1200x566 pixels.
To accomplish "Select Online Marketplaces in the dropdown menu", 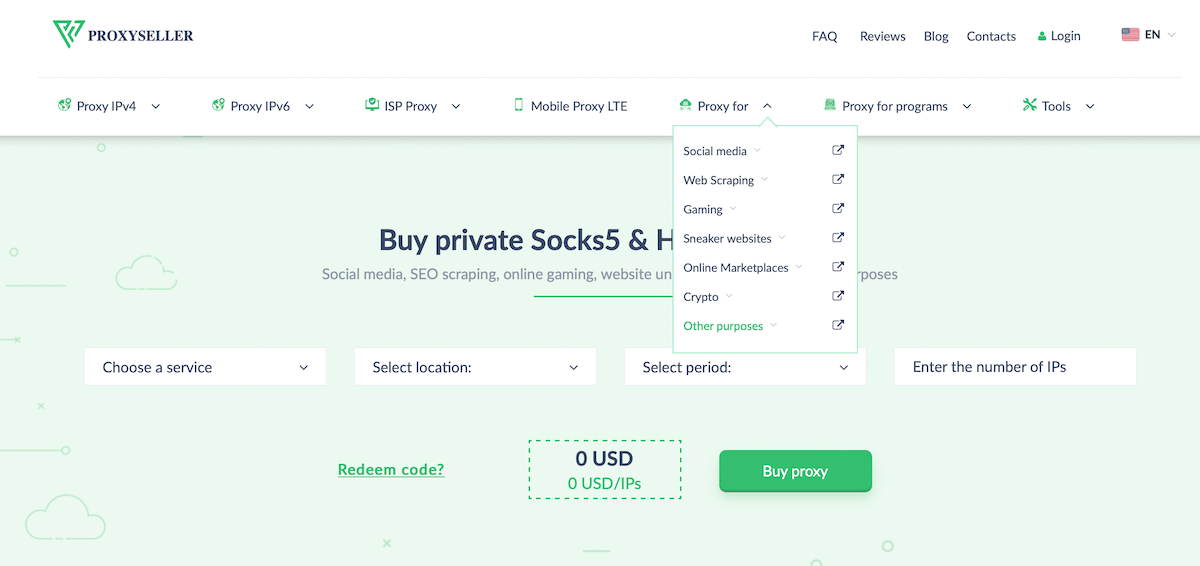I will click(x=736, y=268).
